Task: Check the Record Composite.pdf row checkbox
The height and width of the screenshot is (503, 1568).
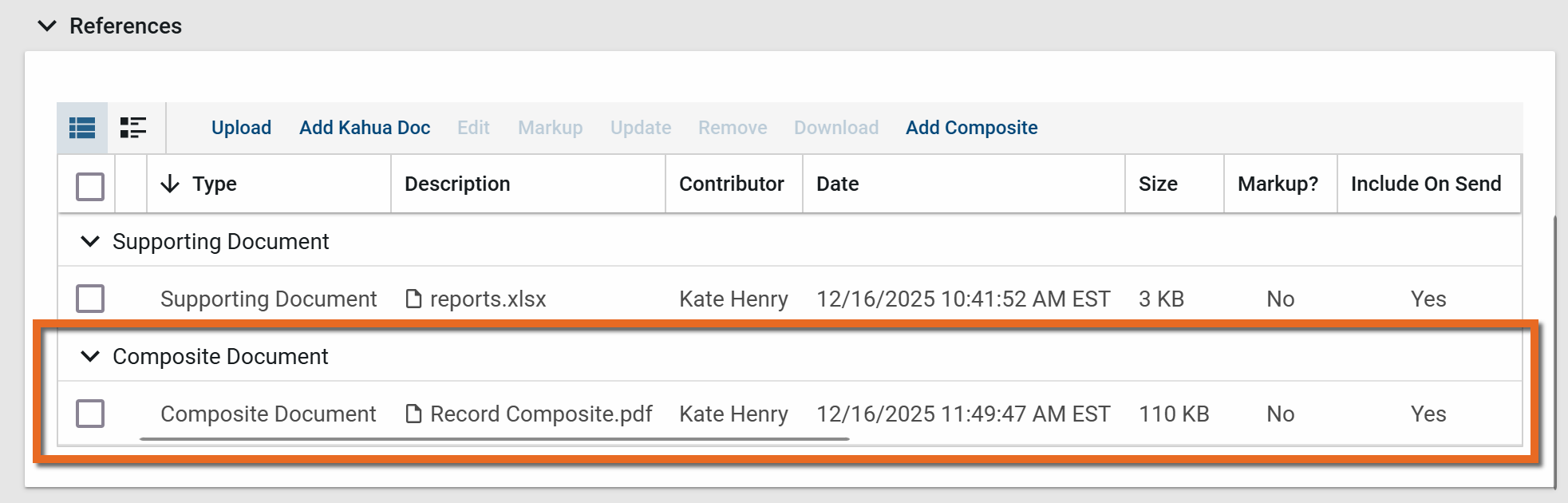Action: (90, 414)
